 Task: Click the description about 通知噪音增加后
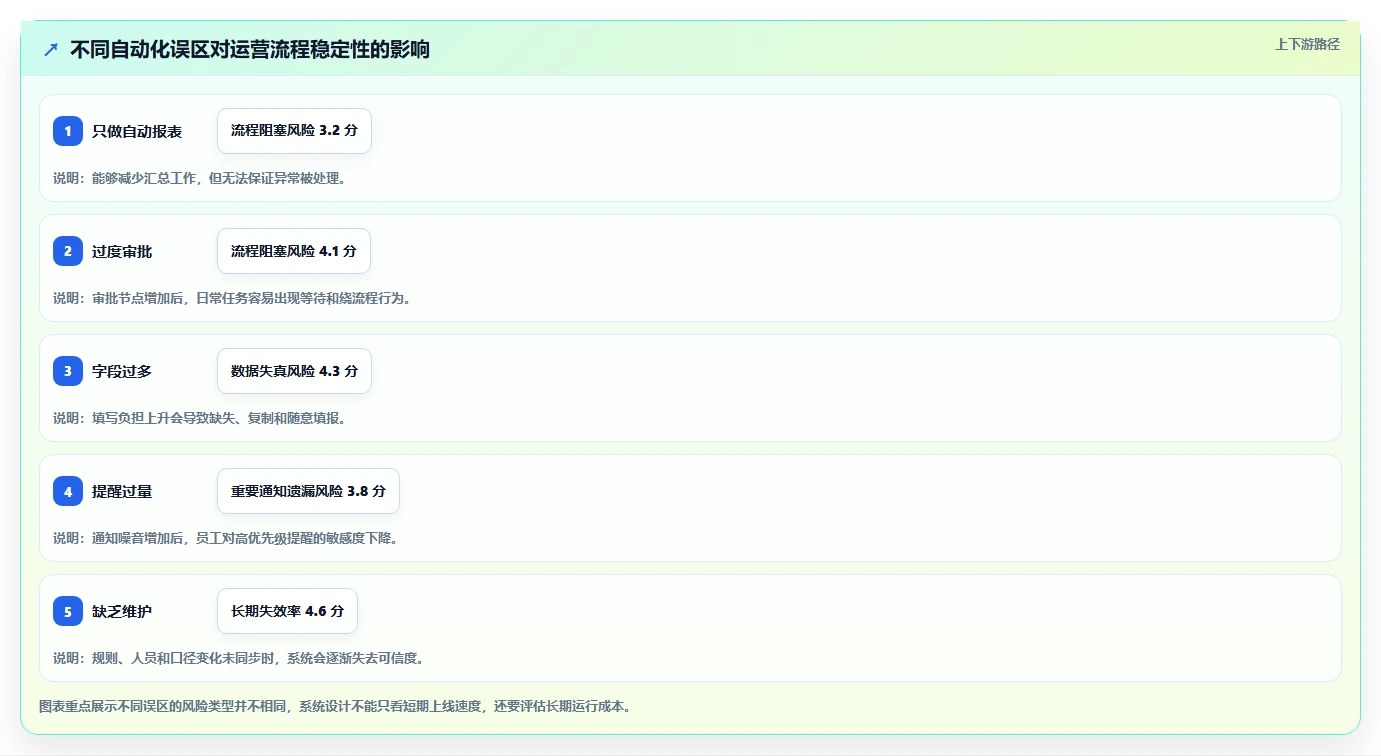[x=225, y=538]
